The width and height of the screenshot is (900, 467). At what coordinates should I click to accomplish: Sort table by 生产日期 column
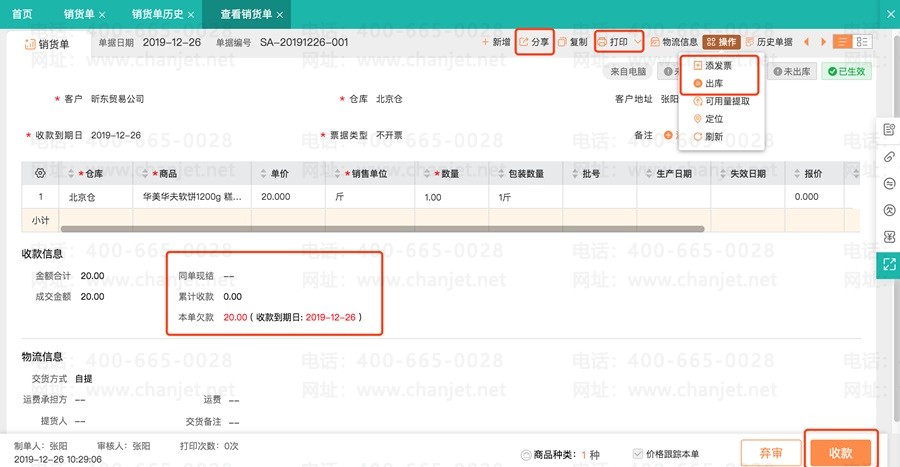(649, 173)
